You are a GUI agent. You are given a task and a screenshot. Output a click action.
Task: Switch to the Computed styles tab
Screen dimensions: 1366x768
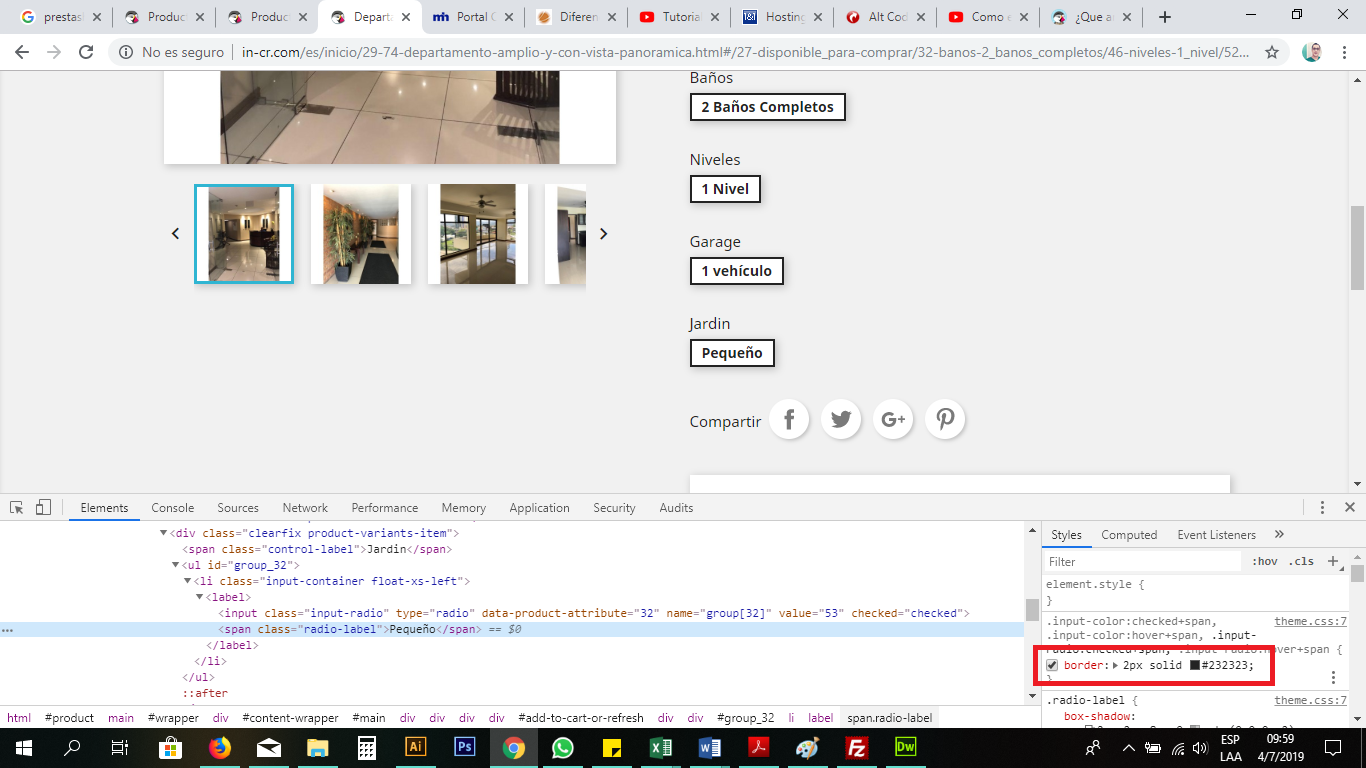[x=1129, y=535]
